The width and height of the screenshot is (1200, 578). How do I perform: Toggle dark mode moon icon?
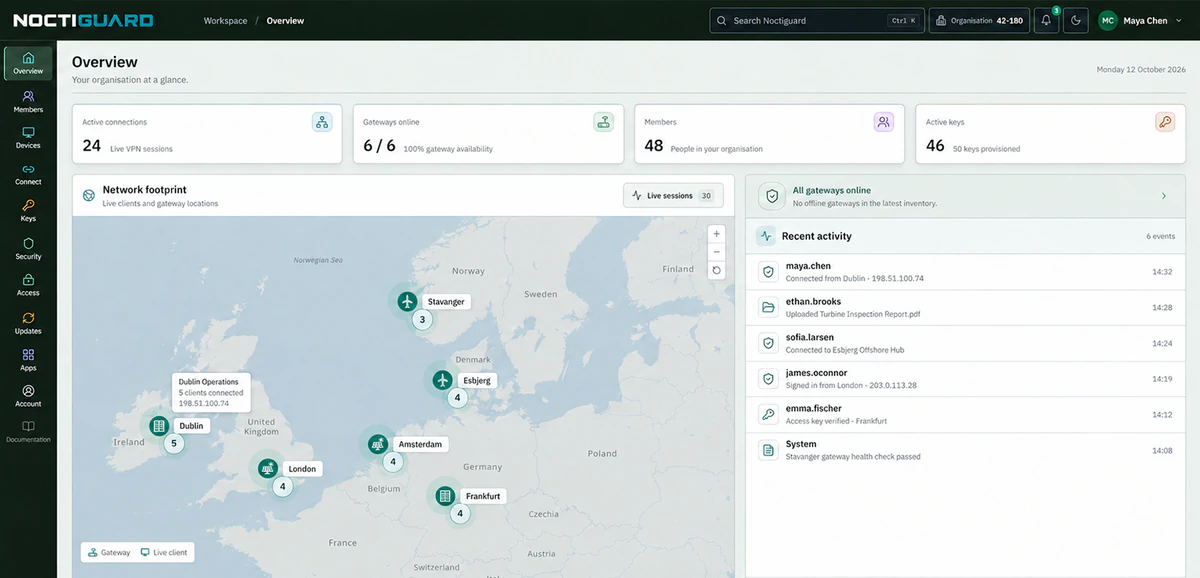tap(1076, 20)
